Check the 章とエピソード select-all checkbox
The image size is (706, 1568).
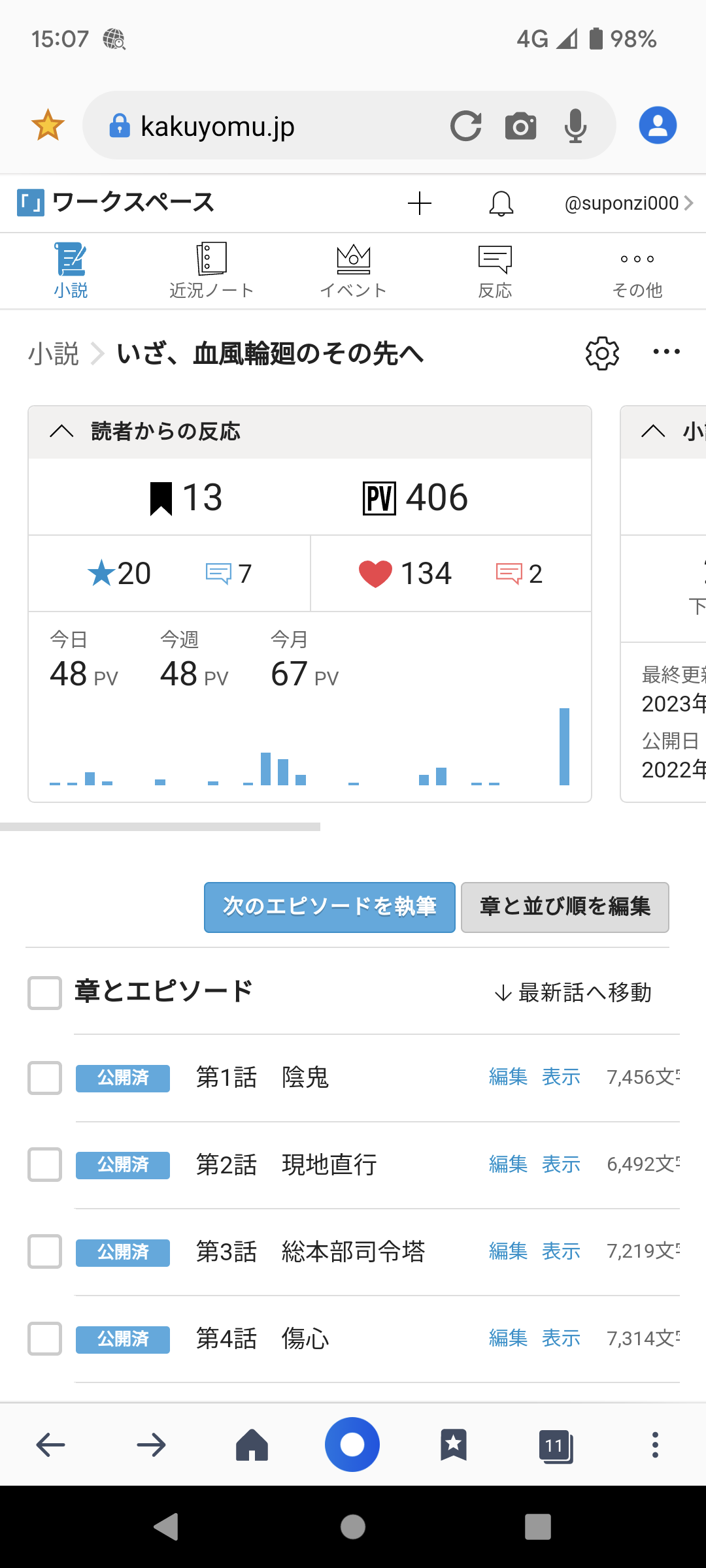tap(45, 993)
